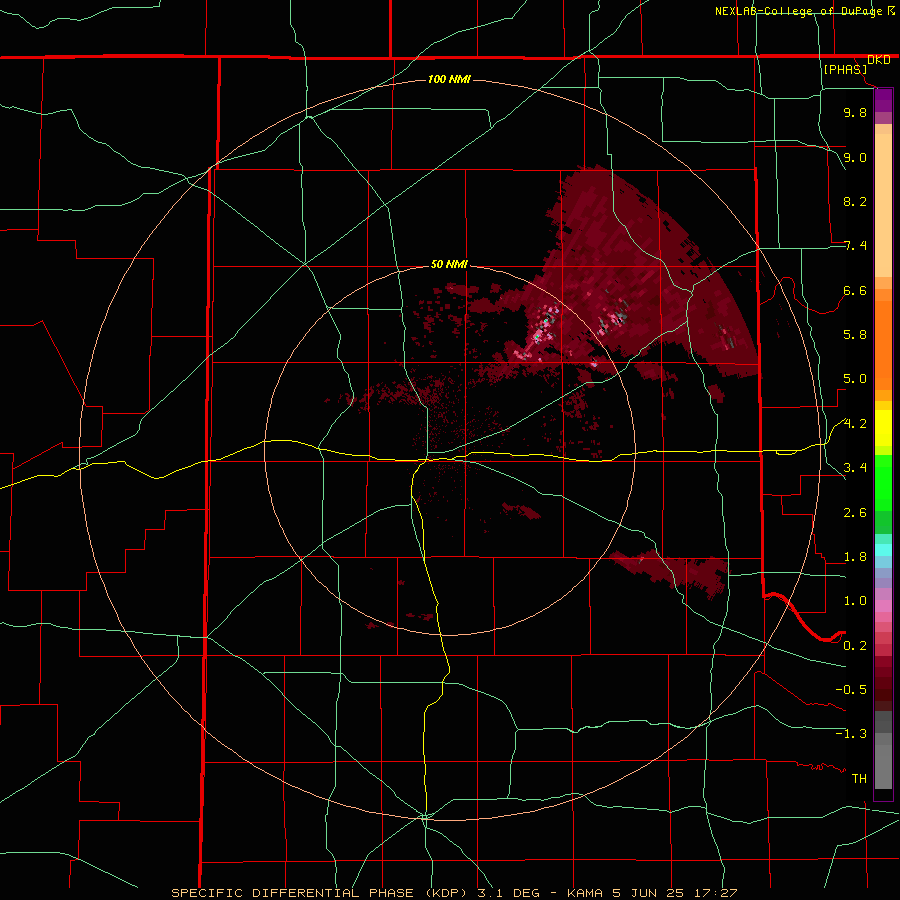Image resolution: width=900 pixels, height=900 pixels.
Task: Pick the cyan color bar segment
Action: coord(883,550)
